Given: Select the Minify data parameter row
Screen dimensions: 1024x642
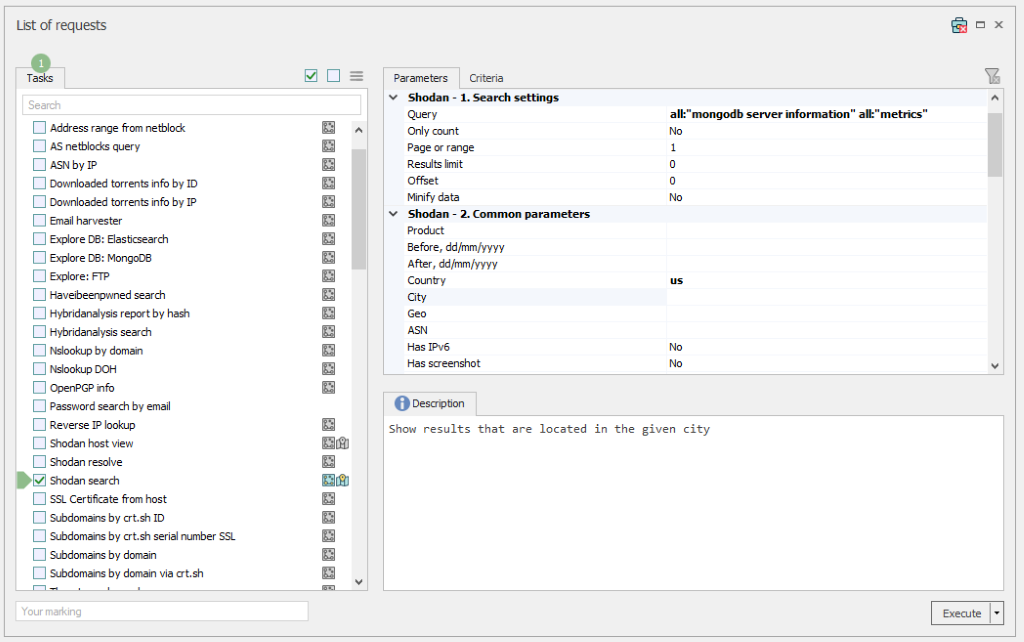Looking at the screenshot, I should (695, 197).
